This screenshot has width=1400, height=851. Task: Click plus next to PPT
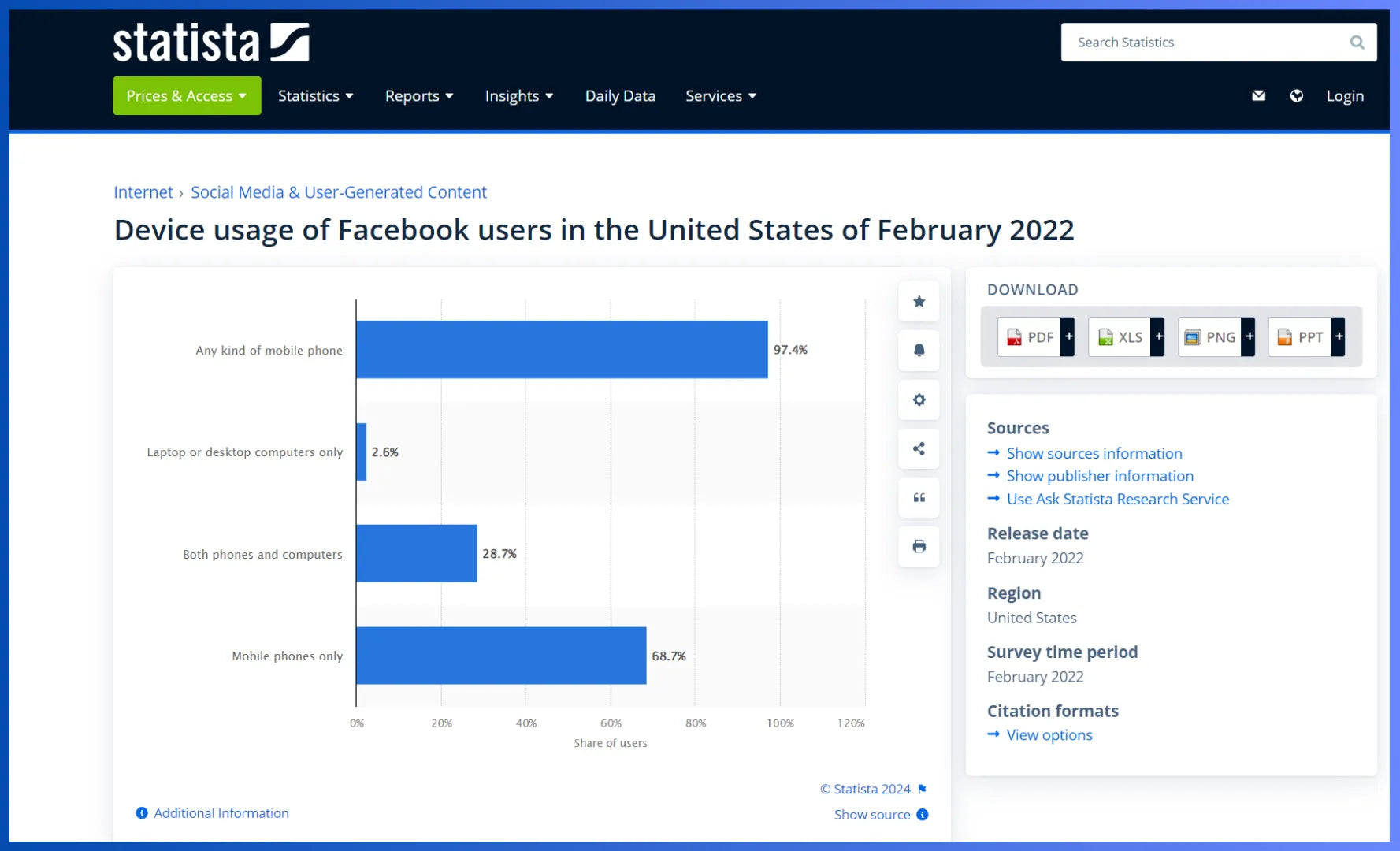pyautogui.click(x=1339, y=336)
